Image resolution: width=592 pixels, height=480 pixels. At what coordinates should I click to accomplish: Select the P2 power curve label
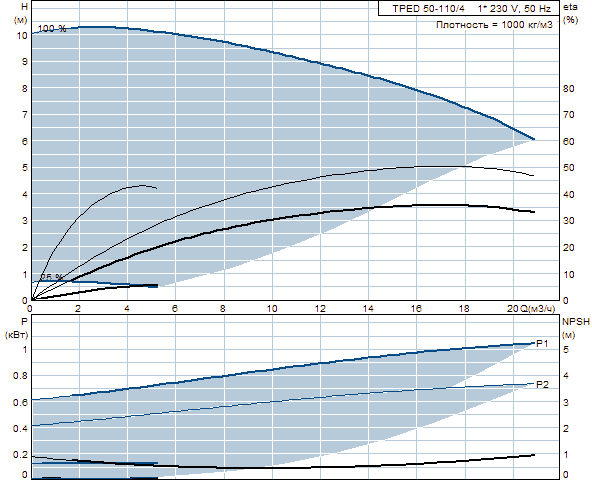pyautogui.click(x=542, y=384)
